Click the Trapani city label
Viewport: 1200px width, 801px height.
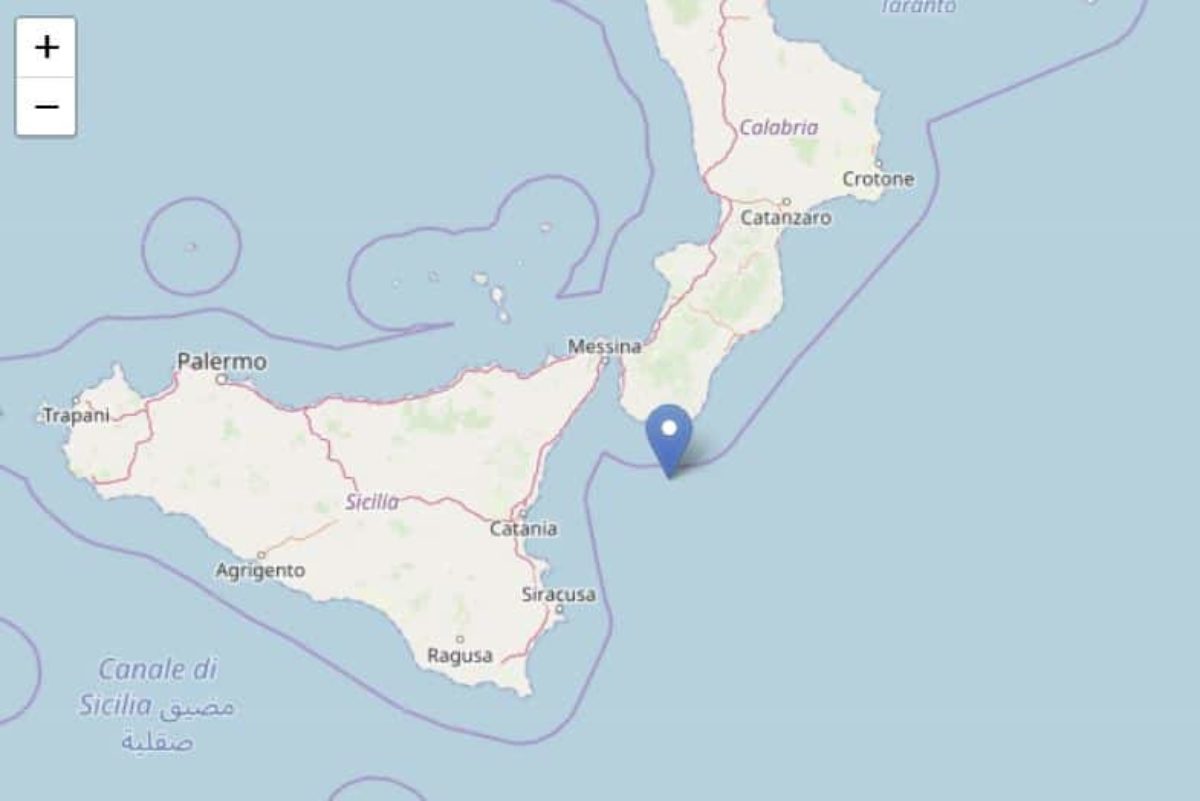(x=76, y=415)
